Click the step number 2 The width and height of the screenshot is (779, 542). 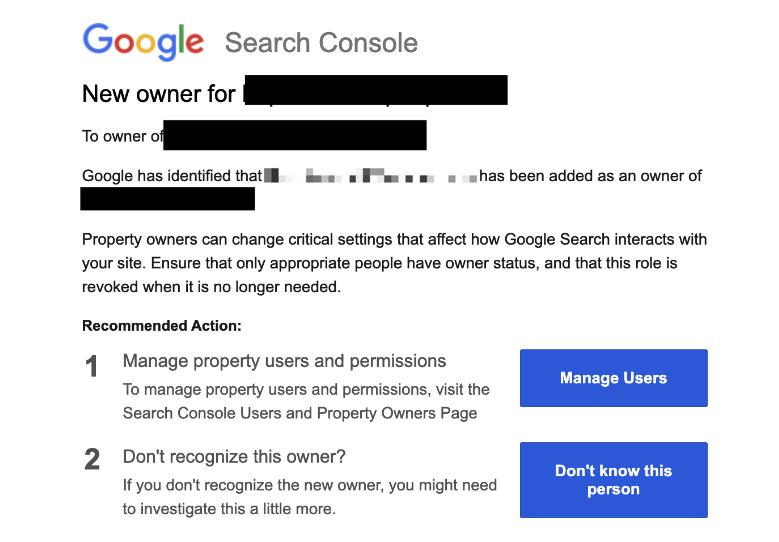pyautogui.click(x=92, y=459)
